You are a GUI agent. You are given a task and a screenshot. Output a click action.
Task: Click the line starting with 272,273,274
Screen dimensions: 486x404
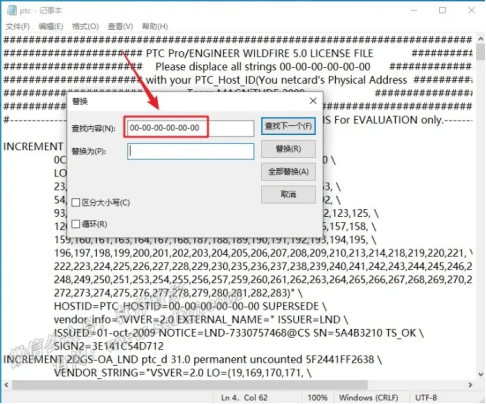(x=178, y=293)
